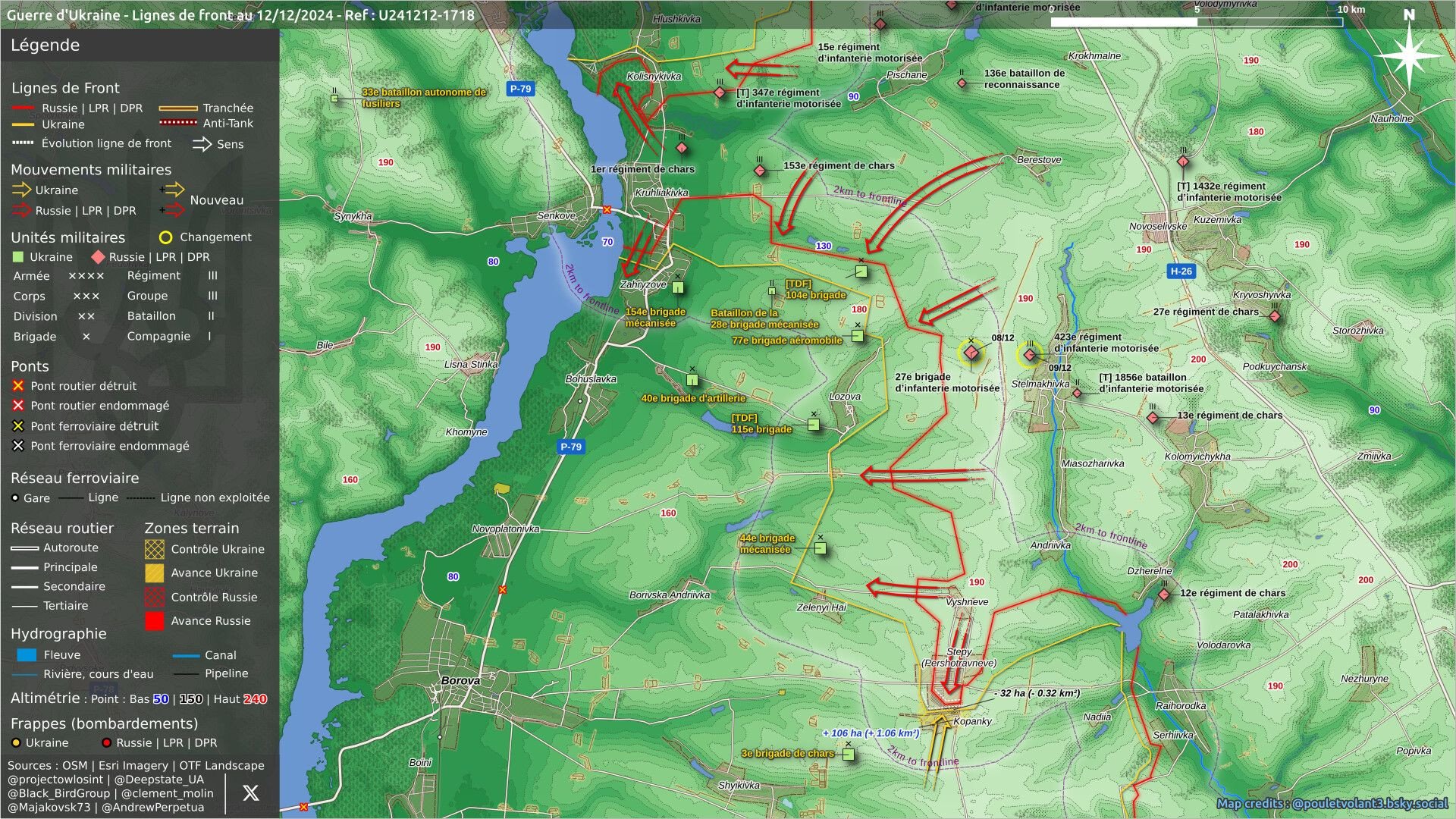Click the 13e régiment de chars diamond

coord(1153,418)
